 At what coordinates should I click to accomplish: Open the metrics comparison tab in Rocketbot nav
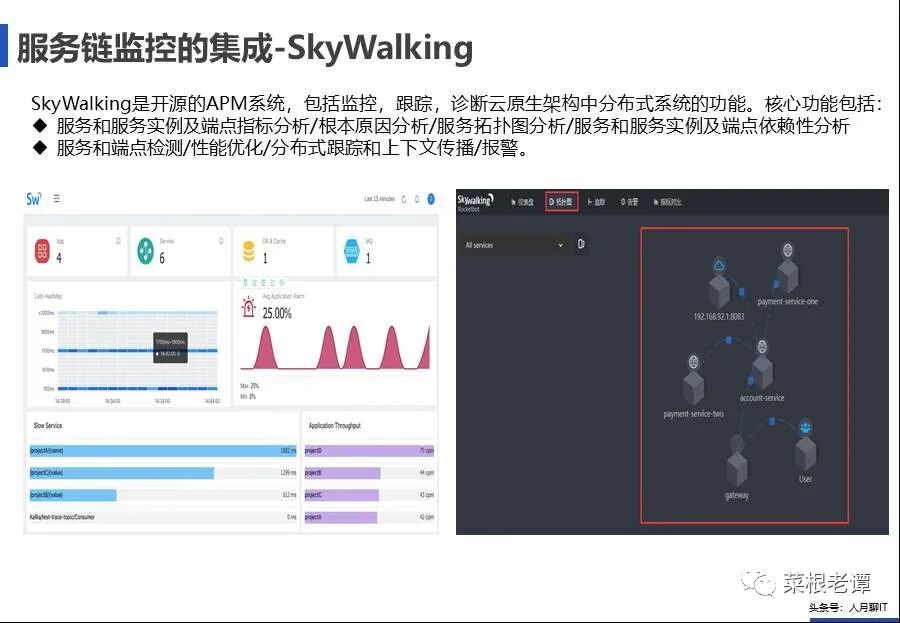(668, 202)
